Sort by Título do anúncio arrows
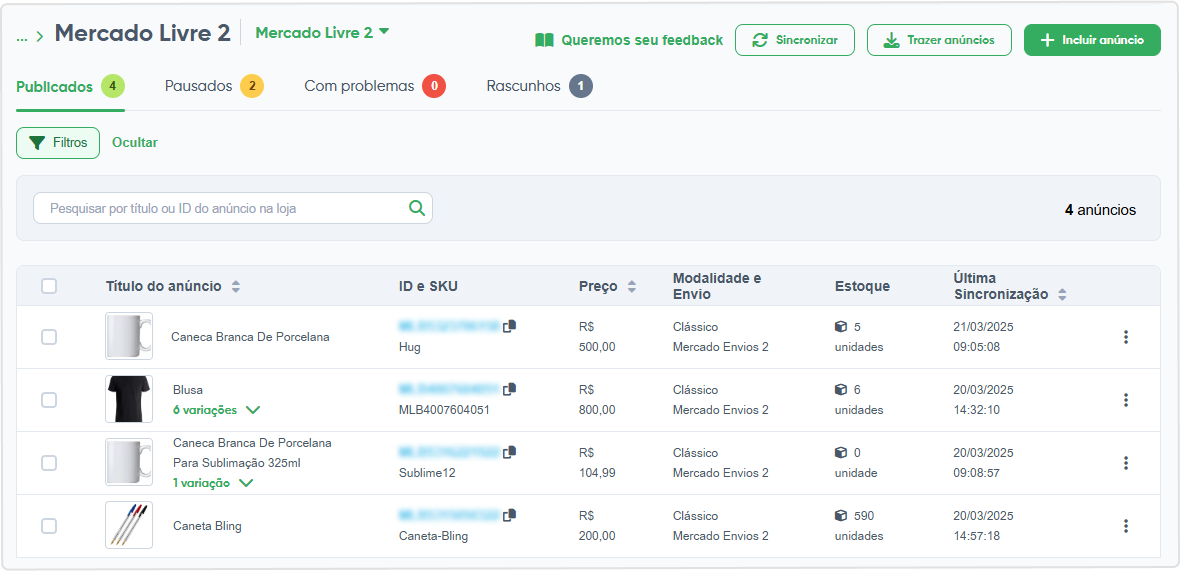The width and height of the screenshot is (1180, 571). [236, 287]
